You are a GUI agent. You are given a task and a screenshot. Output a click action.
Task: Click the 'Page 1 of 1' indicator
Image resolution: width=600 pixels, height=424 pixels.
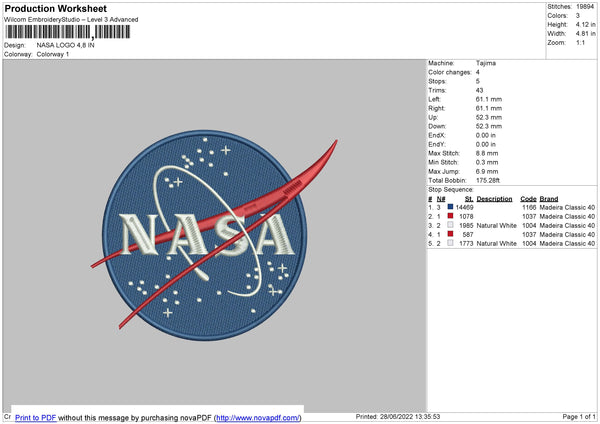tap(579, 417)
